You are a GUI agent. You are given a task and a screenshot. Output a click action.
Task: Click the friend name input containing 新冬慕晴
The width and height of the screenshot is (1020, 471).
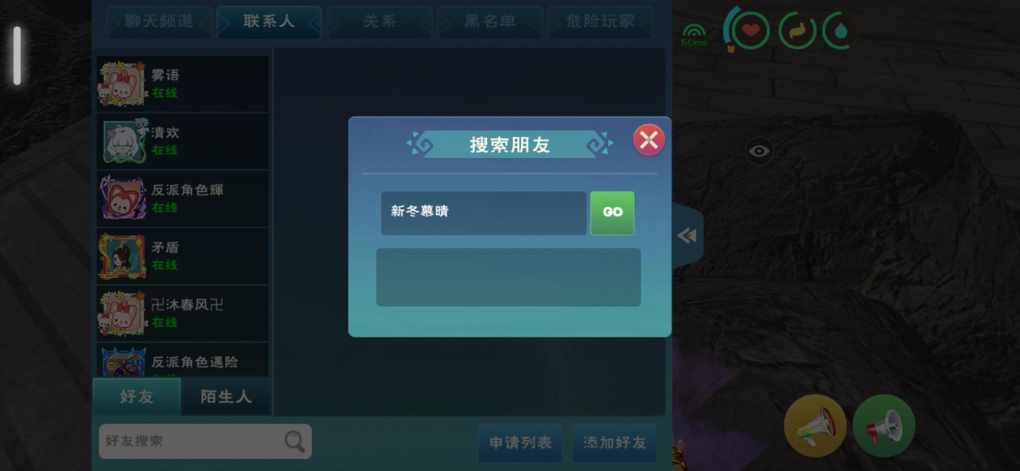point(483,213)
